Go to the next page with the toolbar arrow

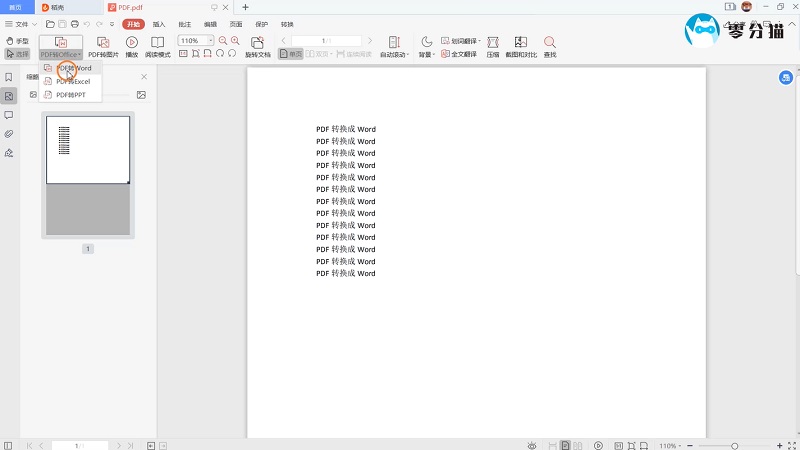pos(370,40)
